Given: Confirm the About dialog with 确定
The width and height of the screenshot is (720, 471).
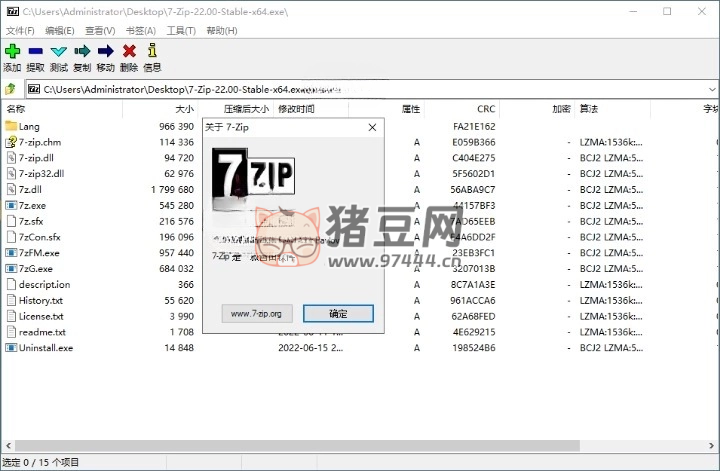Looking at the screenshot, I should coord(338,313).
